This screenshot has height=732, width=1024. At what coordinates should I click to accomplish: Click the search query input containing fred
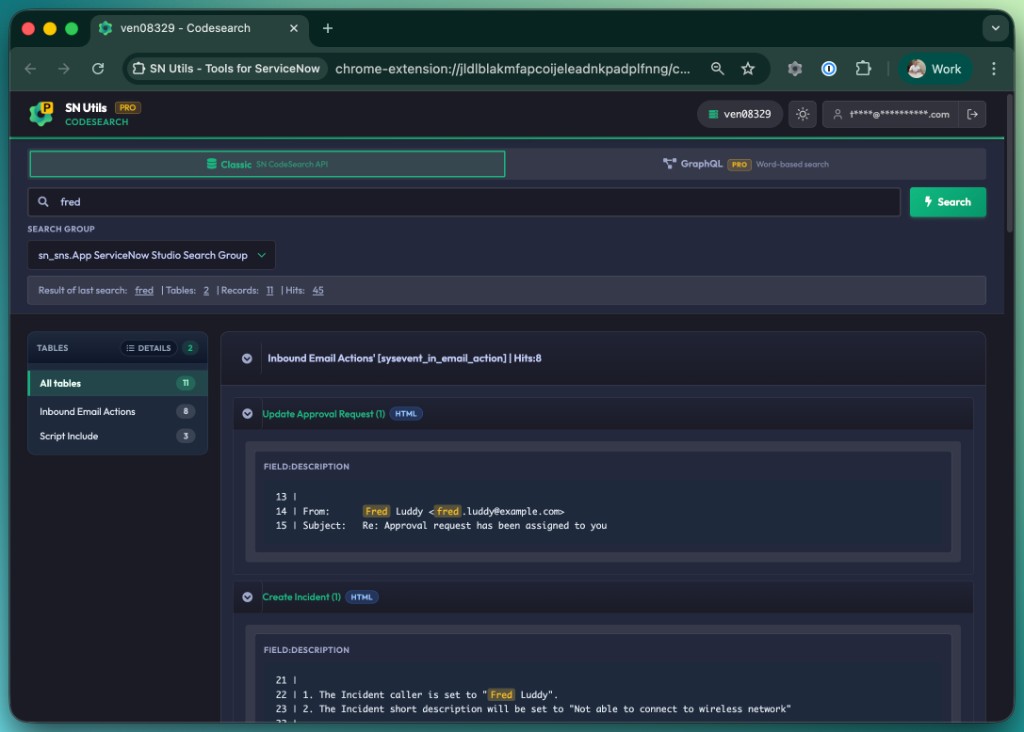pyautogui.click(x=464, y=202)
